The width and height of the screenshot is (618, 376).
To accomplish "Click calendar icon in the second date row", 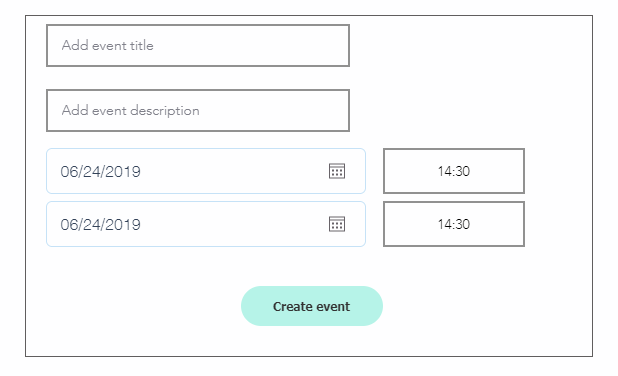I will (337, 224).
